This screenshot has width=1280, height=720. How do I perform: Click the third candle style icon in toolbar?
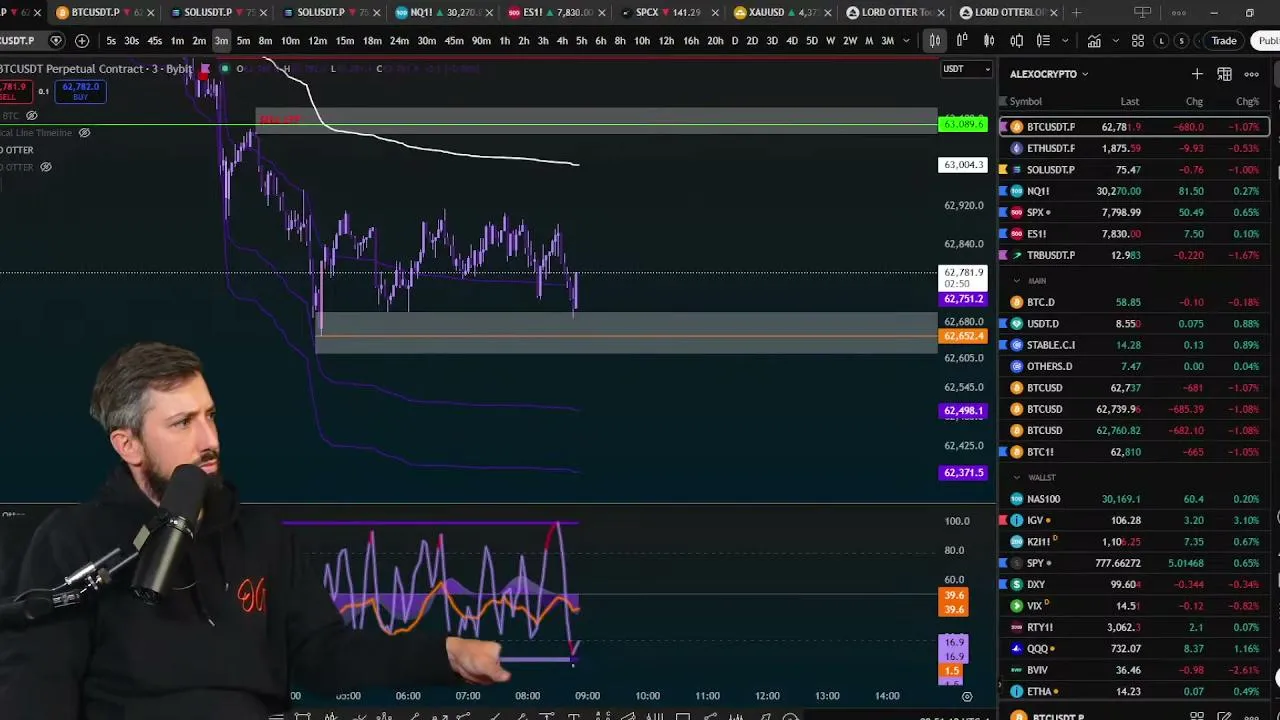(989, 41)
